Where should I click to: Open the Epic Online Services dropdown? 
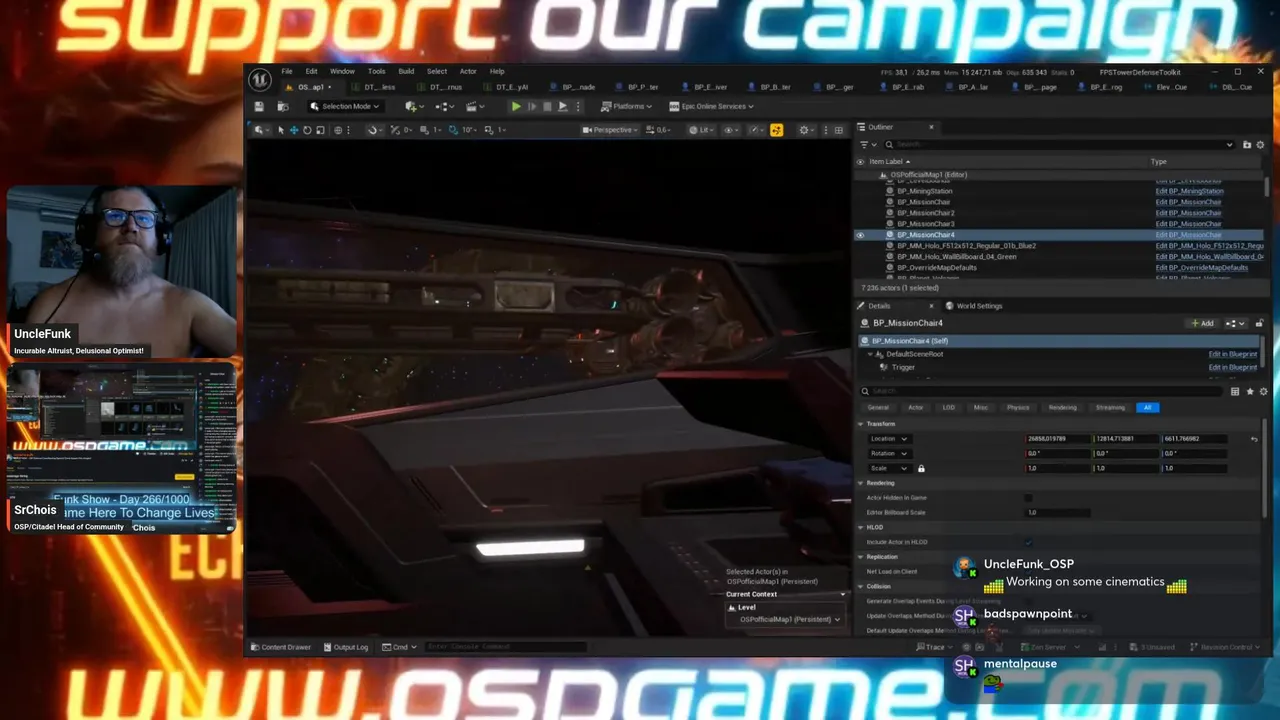[712, 106]
